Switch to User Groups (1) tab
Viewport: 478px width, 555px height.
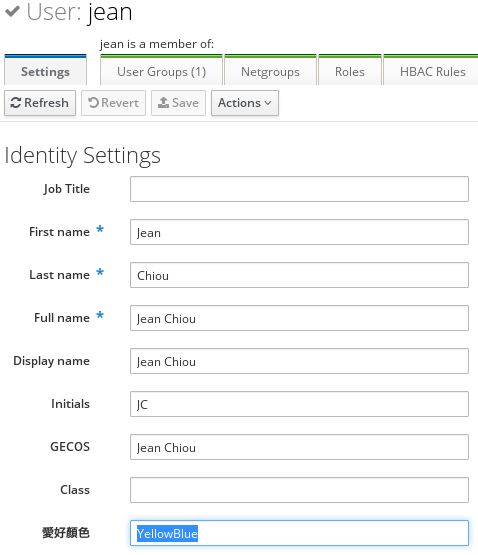coord(161,70)
